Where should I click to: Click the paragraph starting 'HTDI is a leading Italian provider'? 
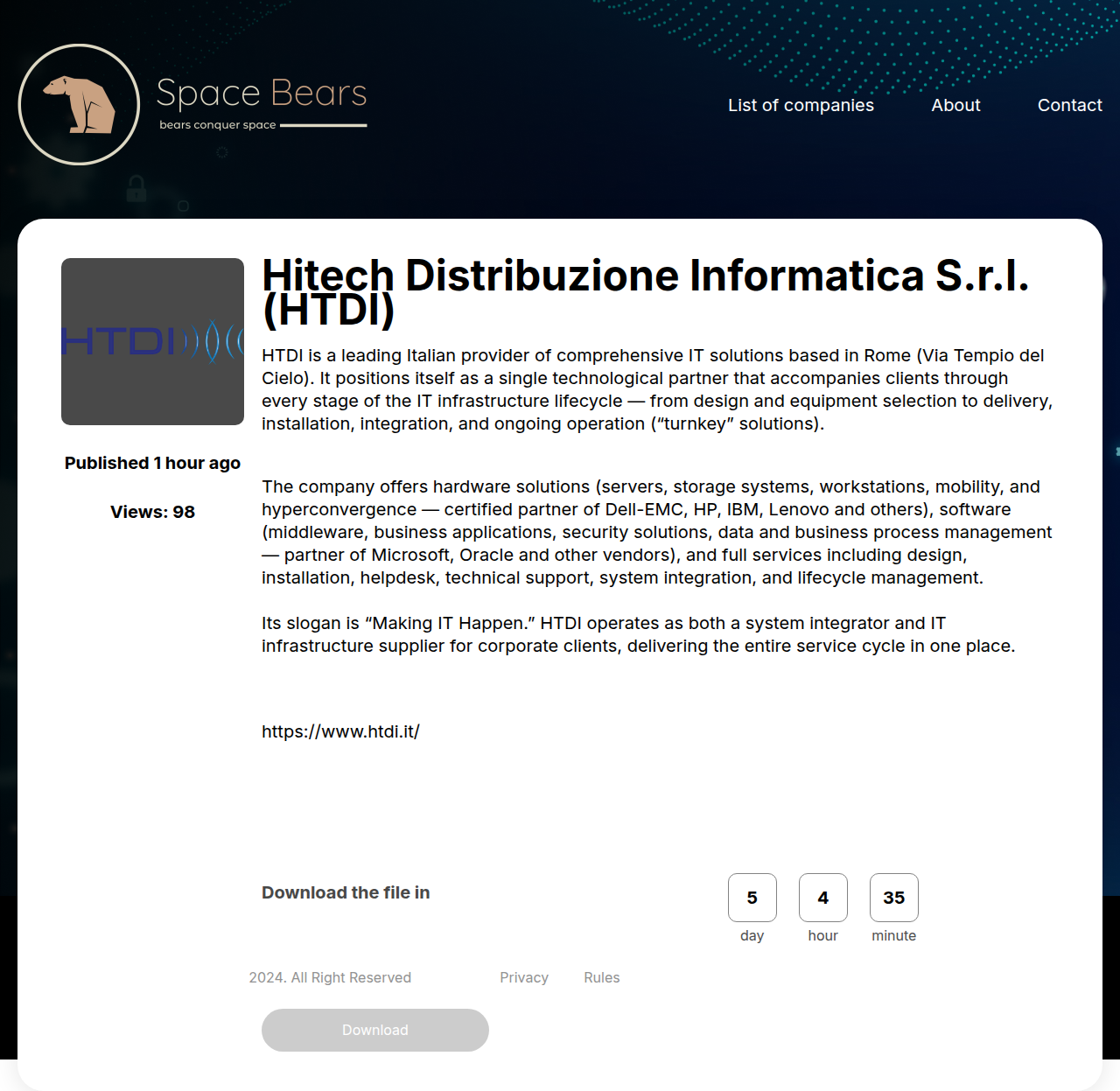657,389
